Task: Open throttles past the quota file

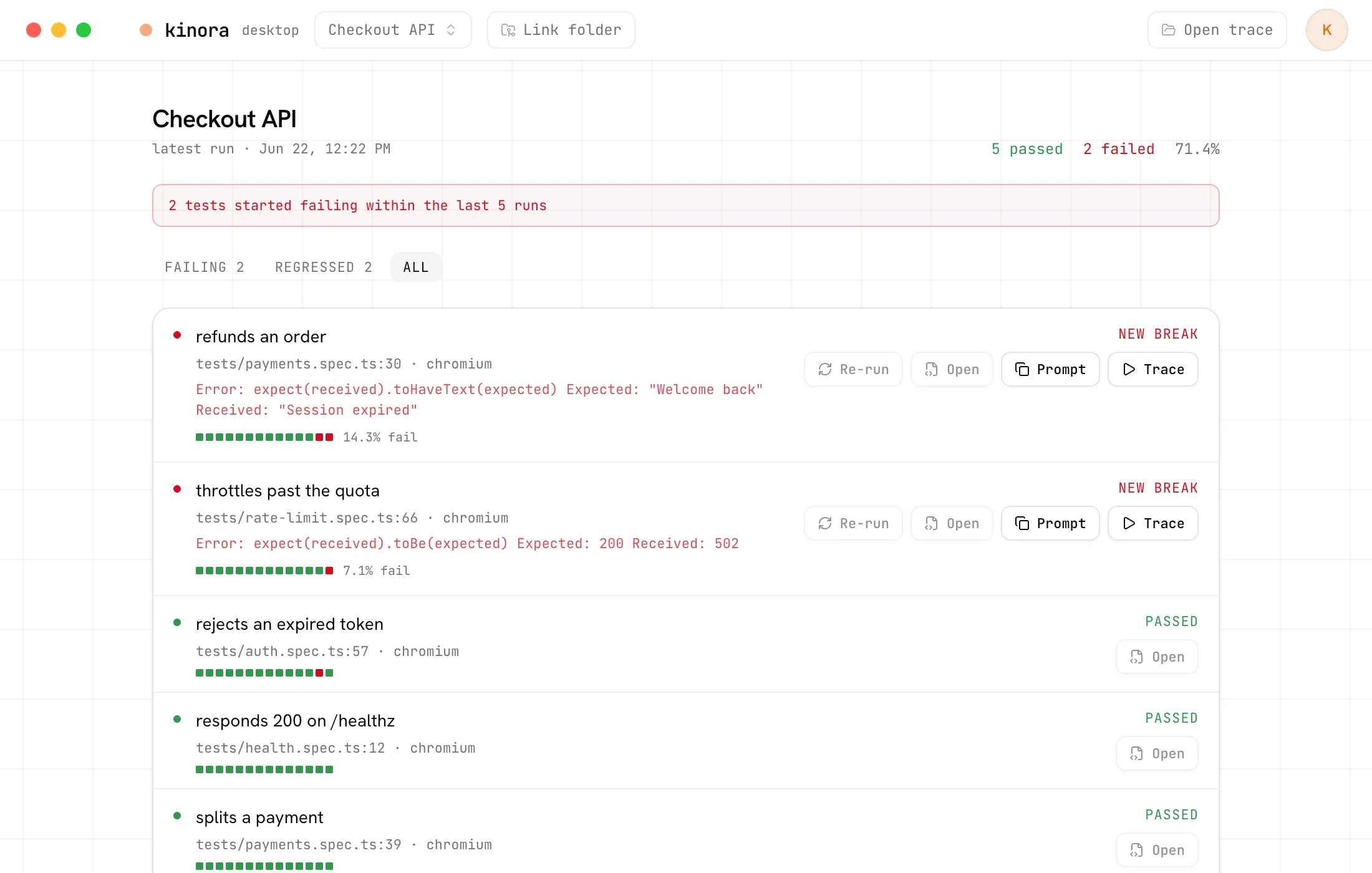Action: [952, 523]
